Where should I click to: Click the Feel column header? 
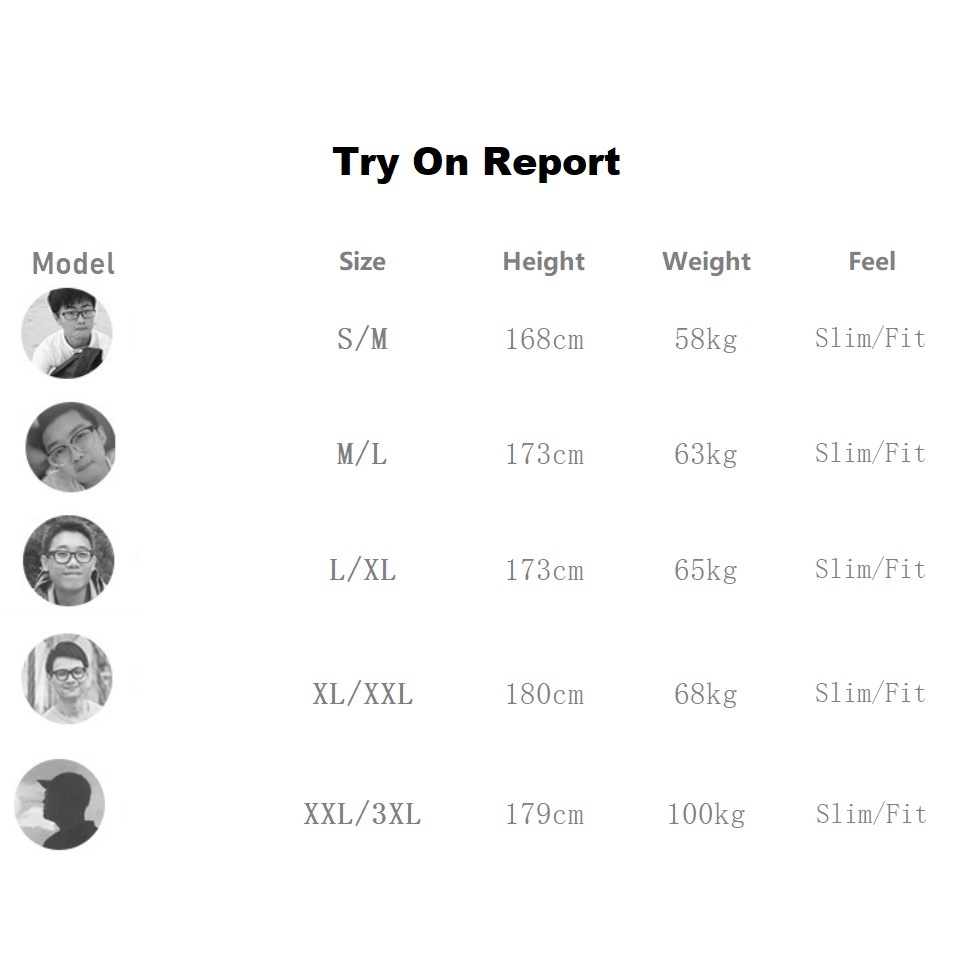click(871, 262)
